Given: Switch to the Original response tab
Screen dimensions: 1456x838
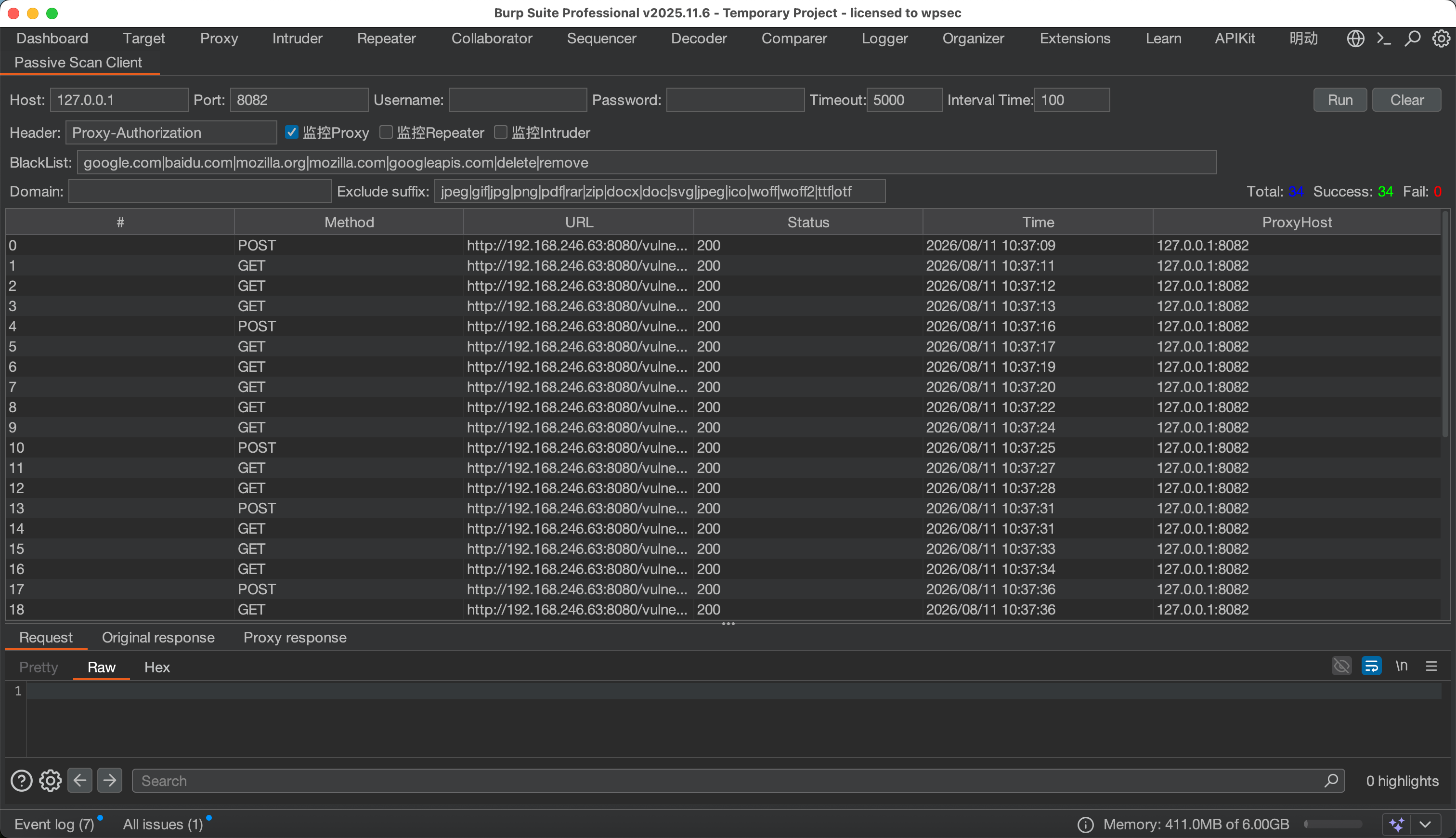Looking at the screenshot, I should [158, 638].
